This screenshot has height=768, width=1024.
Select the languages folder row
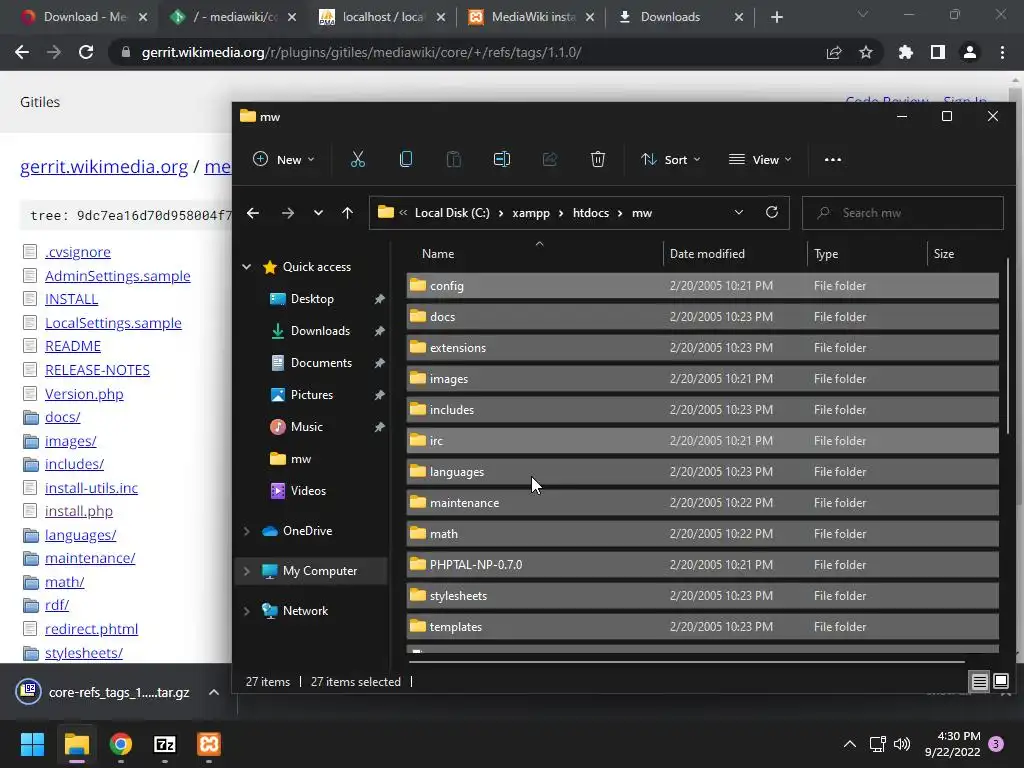pos(702,472)
